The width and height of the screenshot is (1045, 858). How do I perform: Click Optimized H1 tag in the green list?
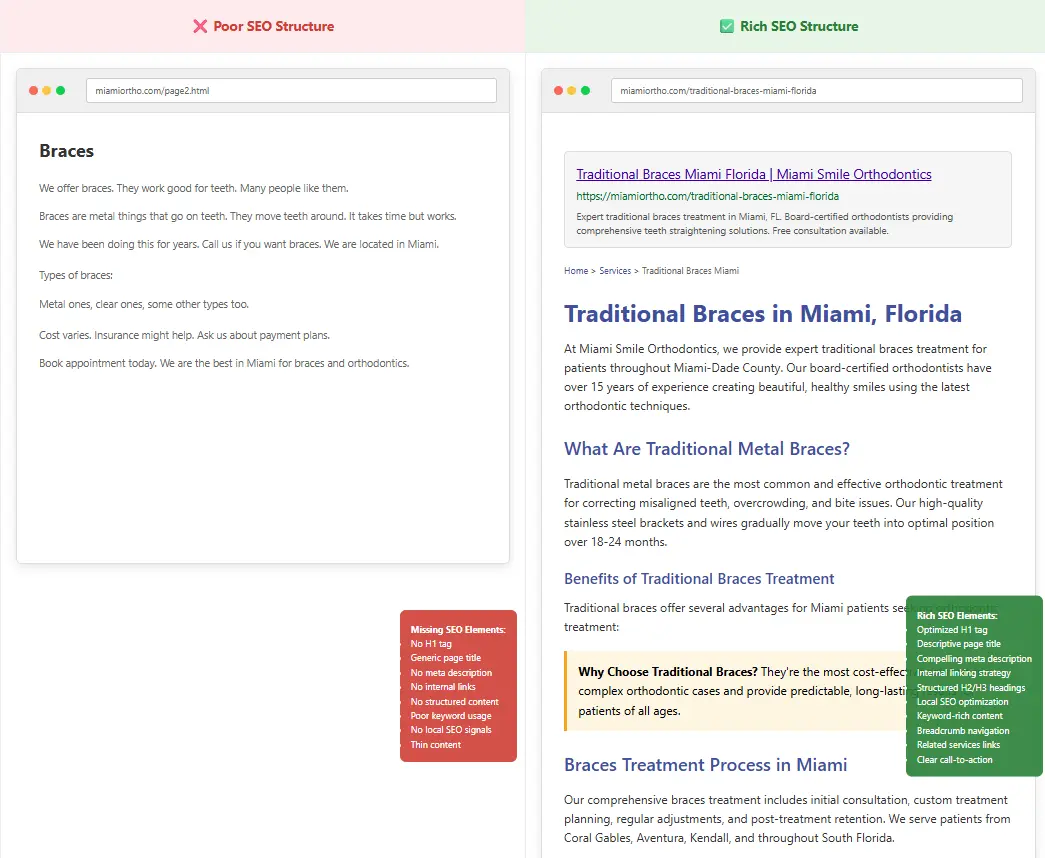tap(952, 629)
